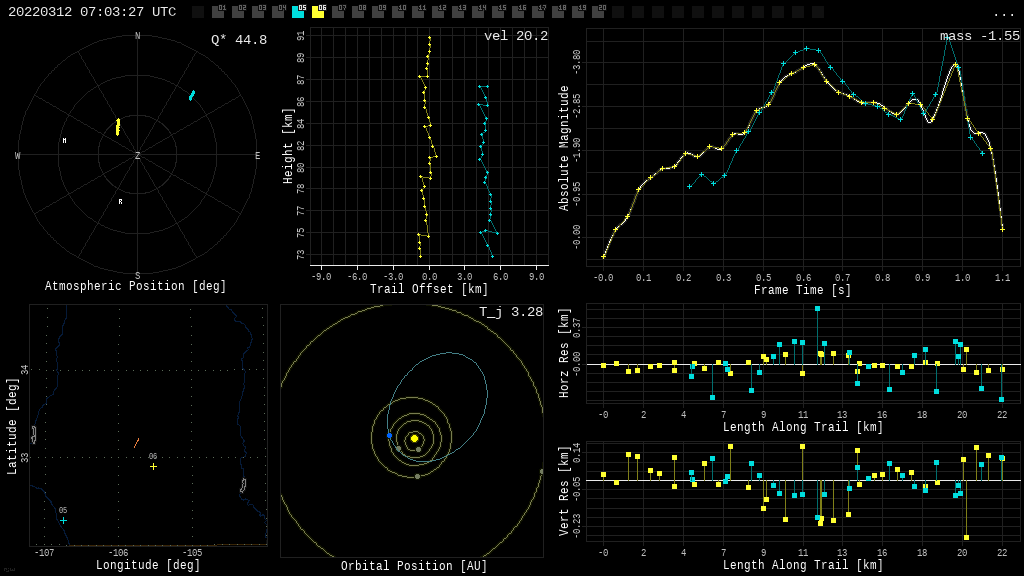Enable the station 01 square
Screen dimensions: 1024x576
coord(218,12)
